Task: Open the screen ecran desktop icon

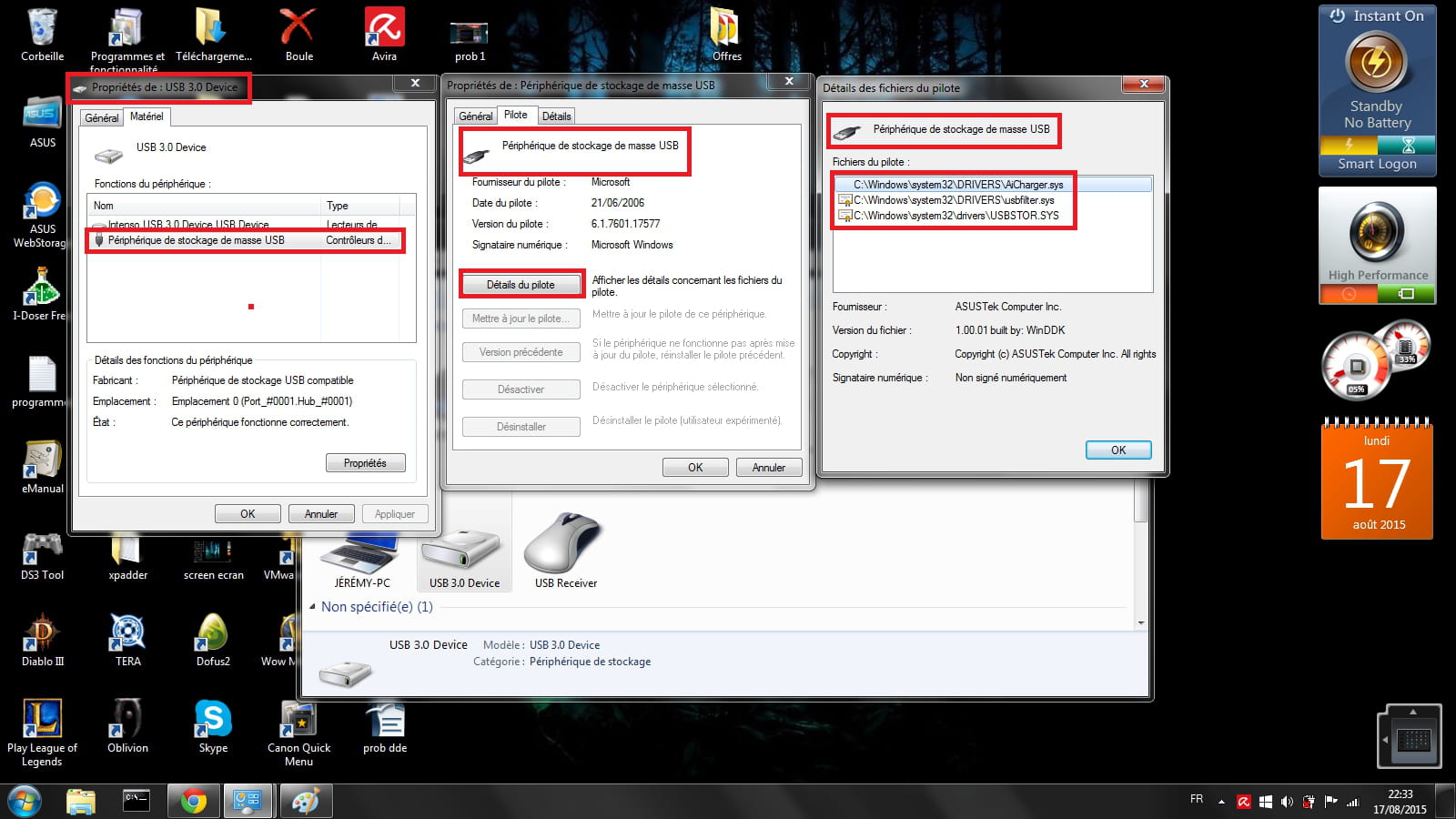Action: tap(213, 557)
